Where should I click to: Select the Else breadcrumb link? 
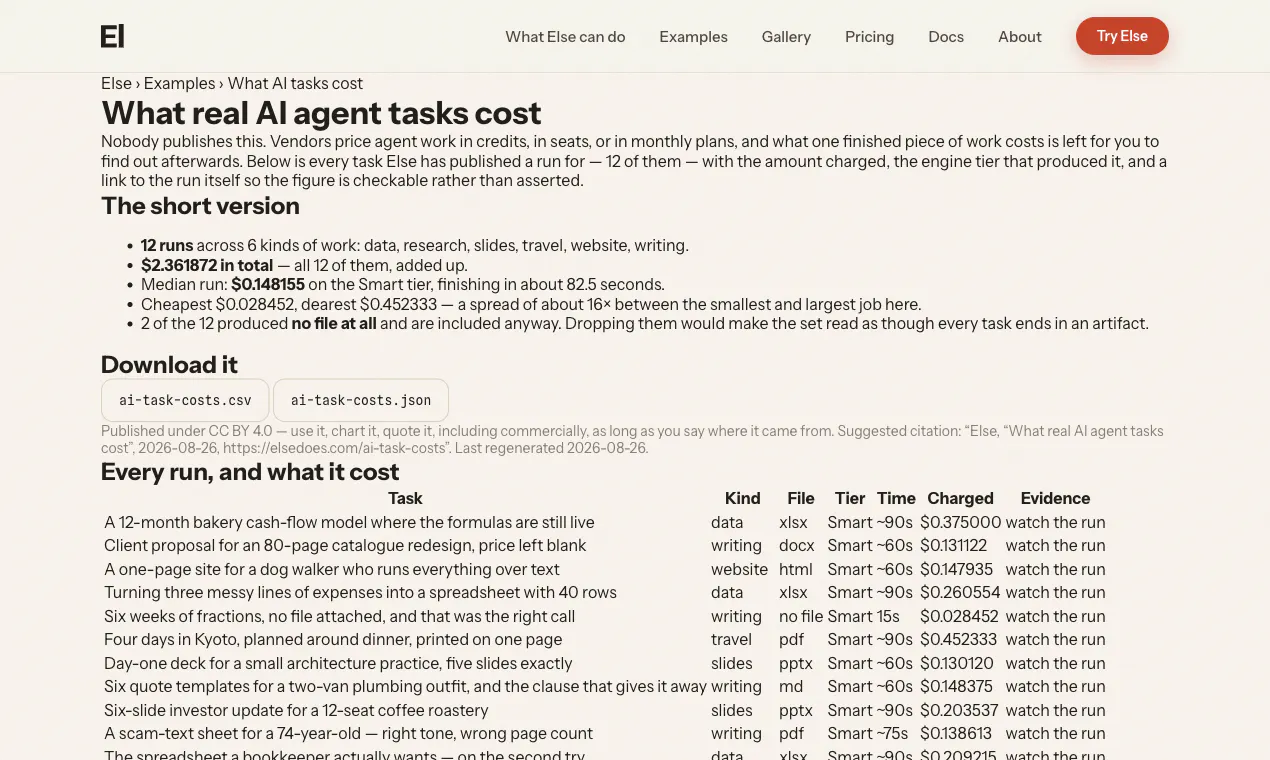(116, 84)
